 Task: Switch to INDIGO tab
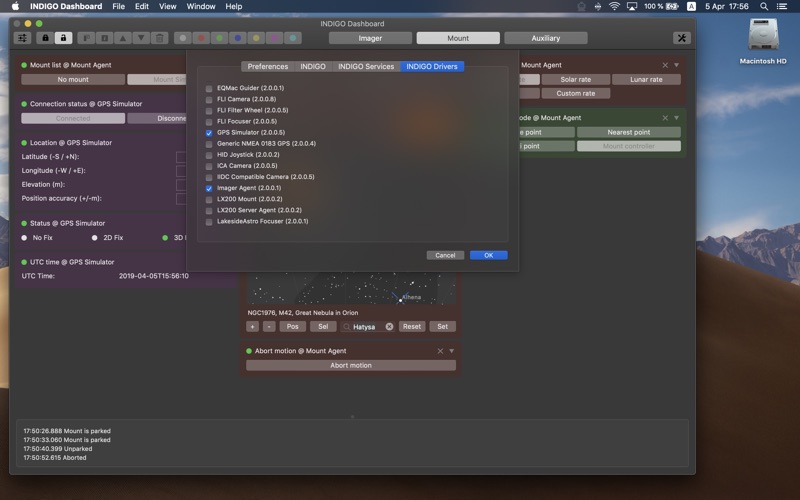[313, 66]
